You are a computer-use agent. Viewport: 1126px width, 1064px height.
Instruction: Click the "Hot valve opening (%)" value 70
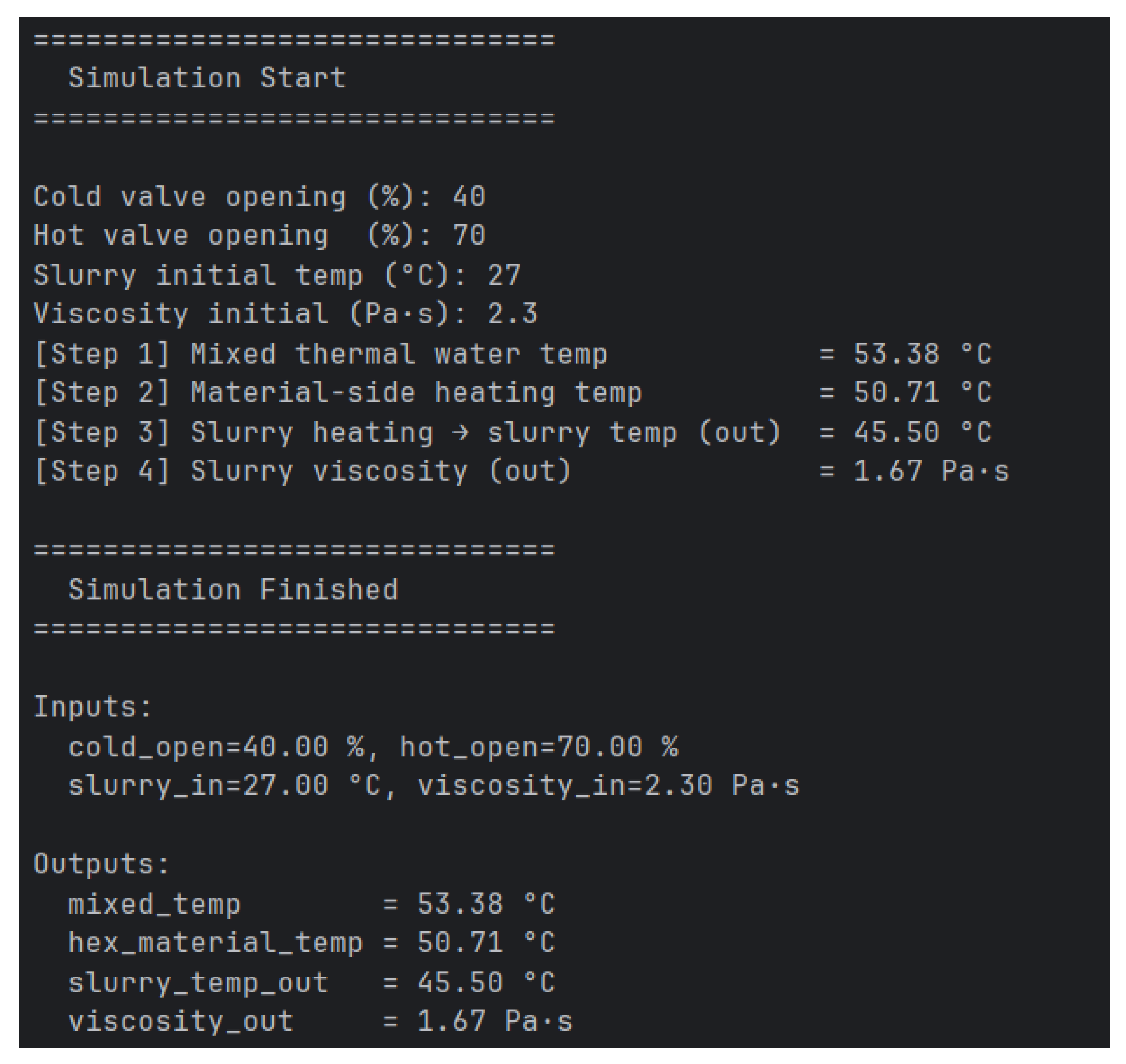click(468, 235)
